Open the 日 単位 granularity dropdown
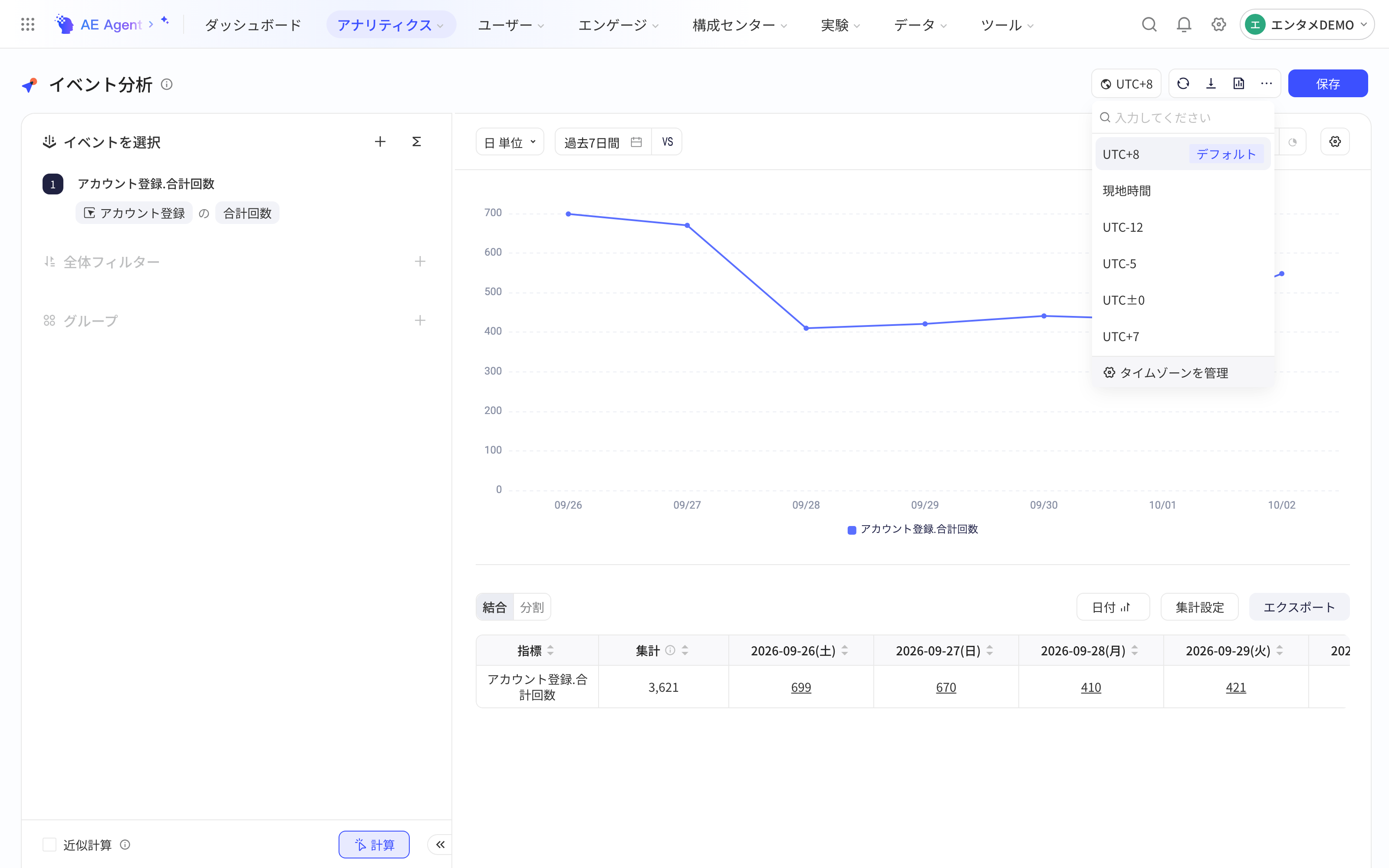 pyautogui.click(x=510, y=142)
